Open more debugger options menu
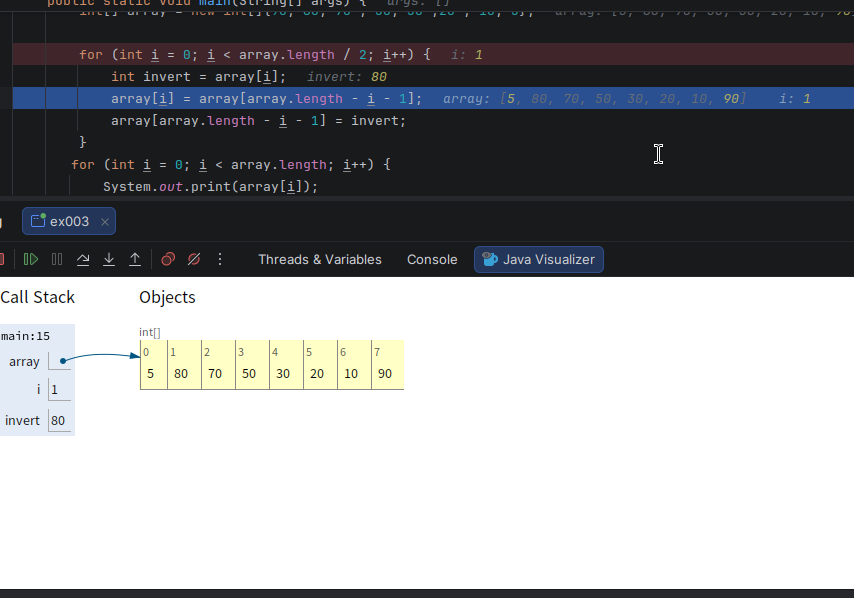The image size is (854, 598). pos(220,259)
